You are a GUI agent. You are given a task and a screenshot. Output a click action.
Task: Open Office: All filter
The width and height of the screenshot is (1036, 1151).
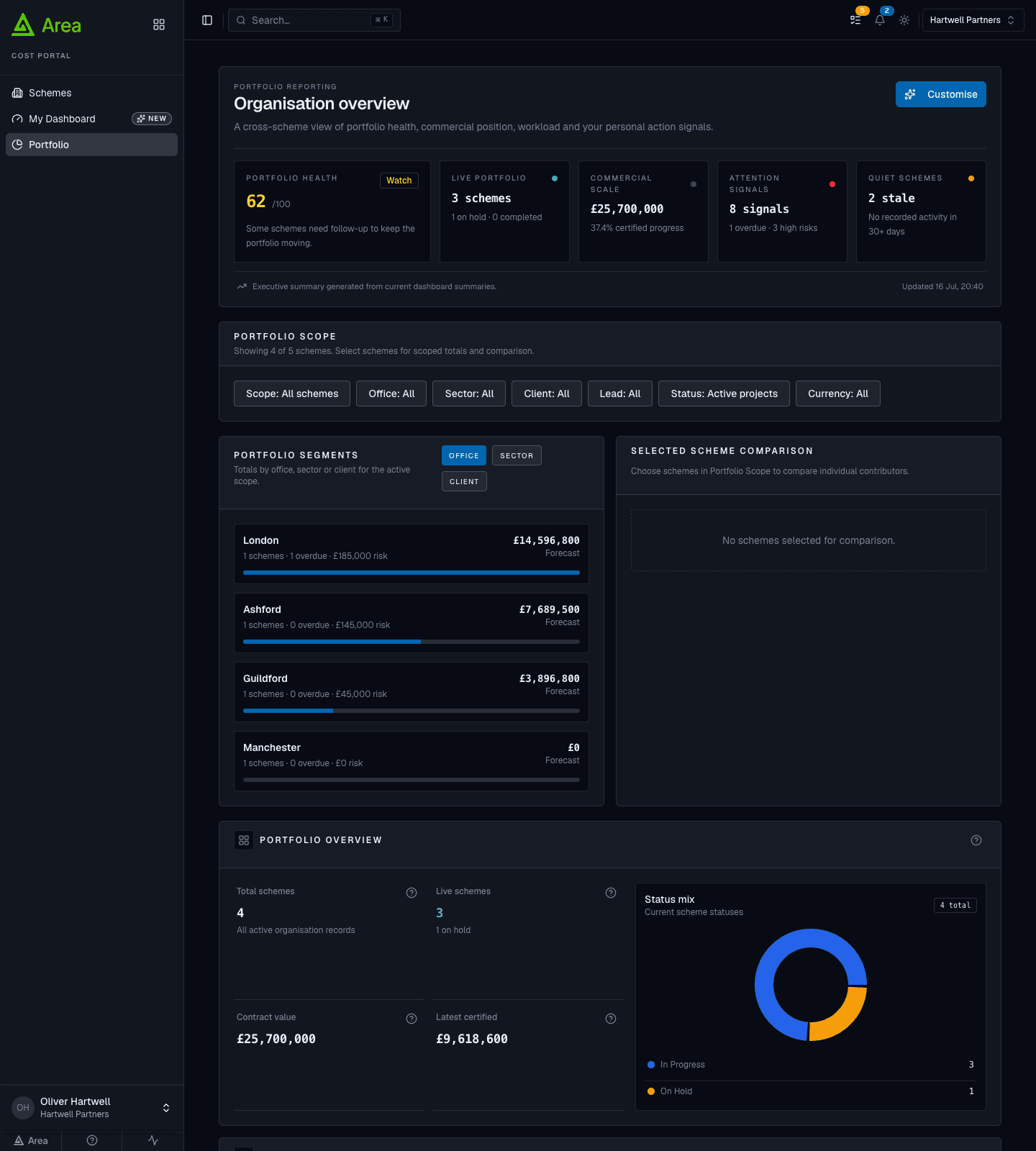(391, 393)
